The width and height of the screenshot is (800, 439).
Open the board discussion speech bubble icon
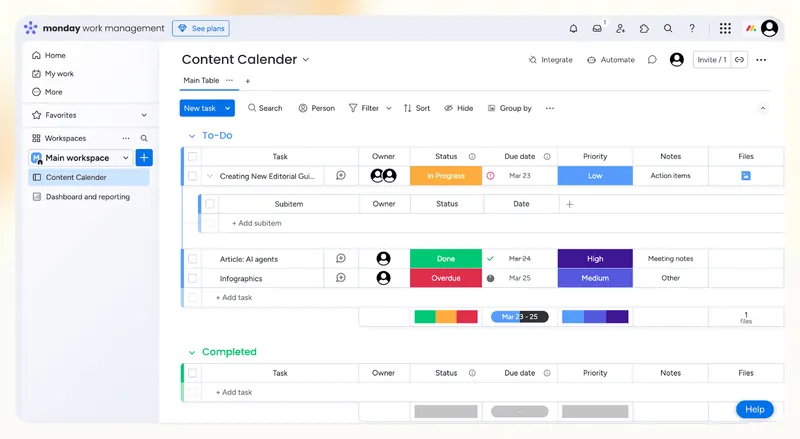652,60
